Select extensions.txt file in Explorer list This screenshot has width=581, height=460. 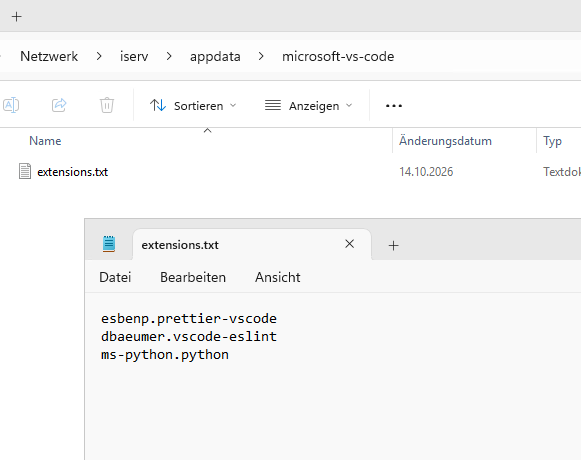click(x=73, y=172)
